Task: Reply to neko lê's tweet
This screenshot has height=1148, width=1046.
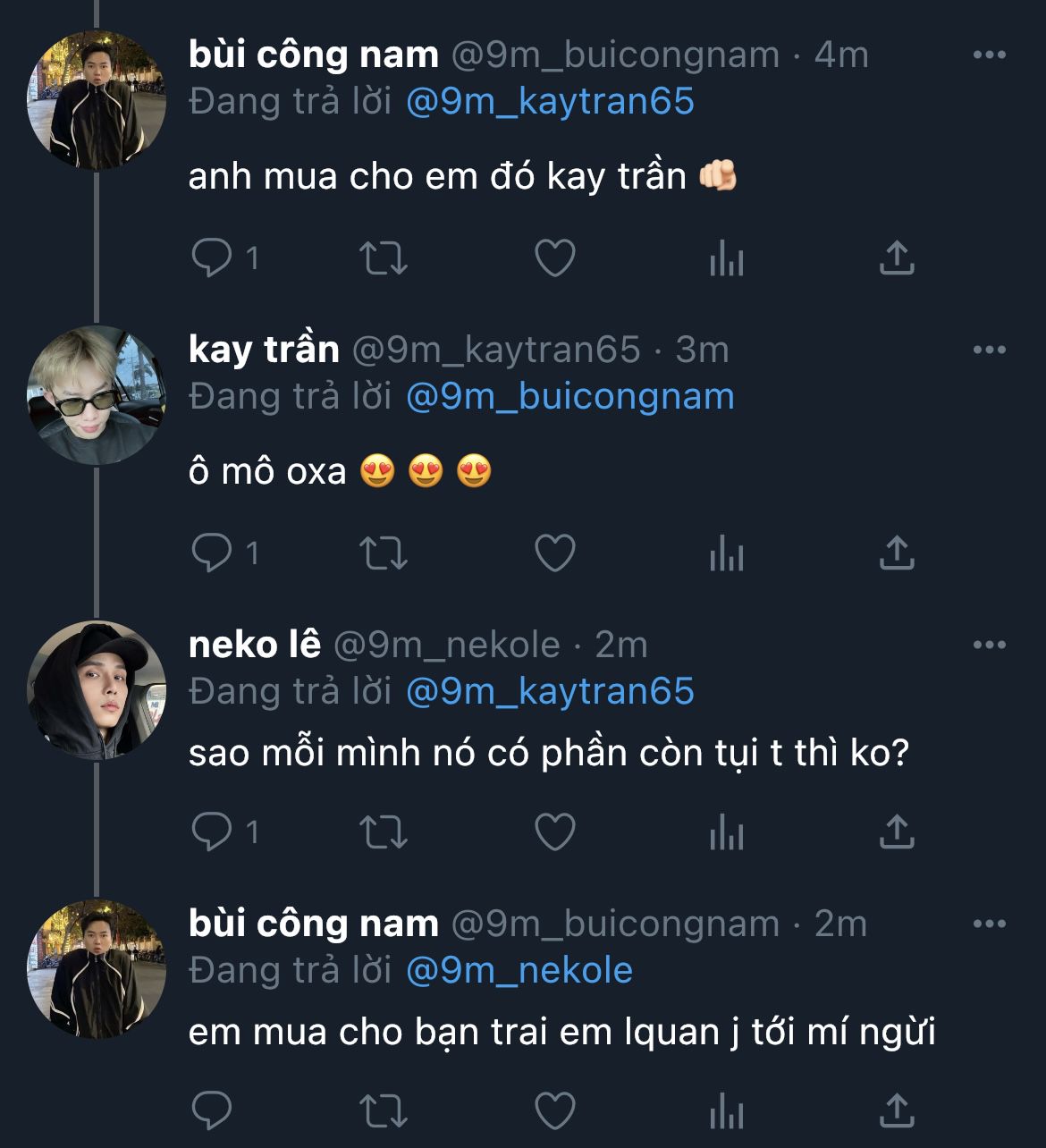Action: 213,832
